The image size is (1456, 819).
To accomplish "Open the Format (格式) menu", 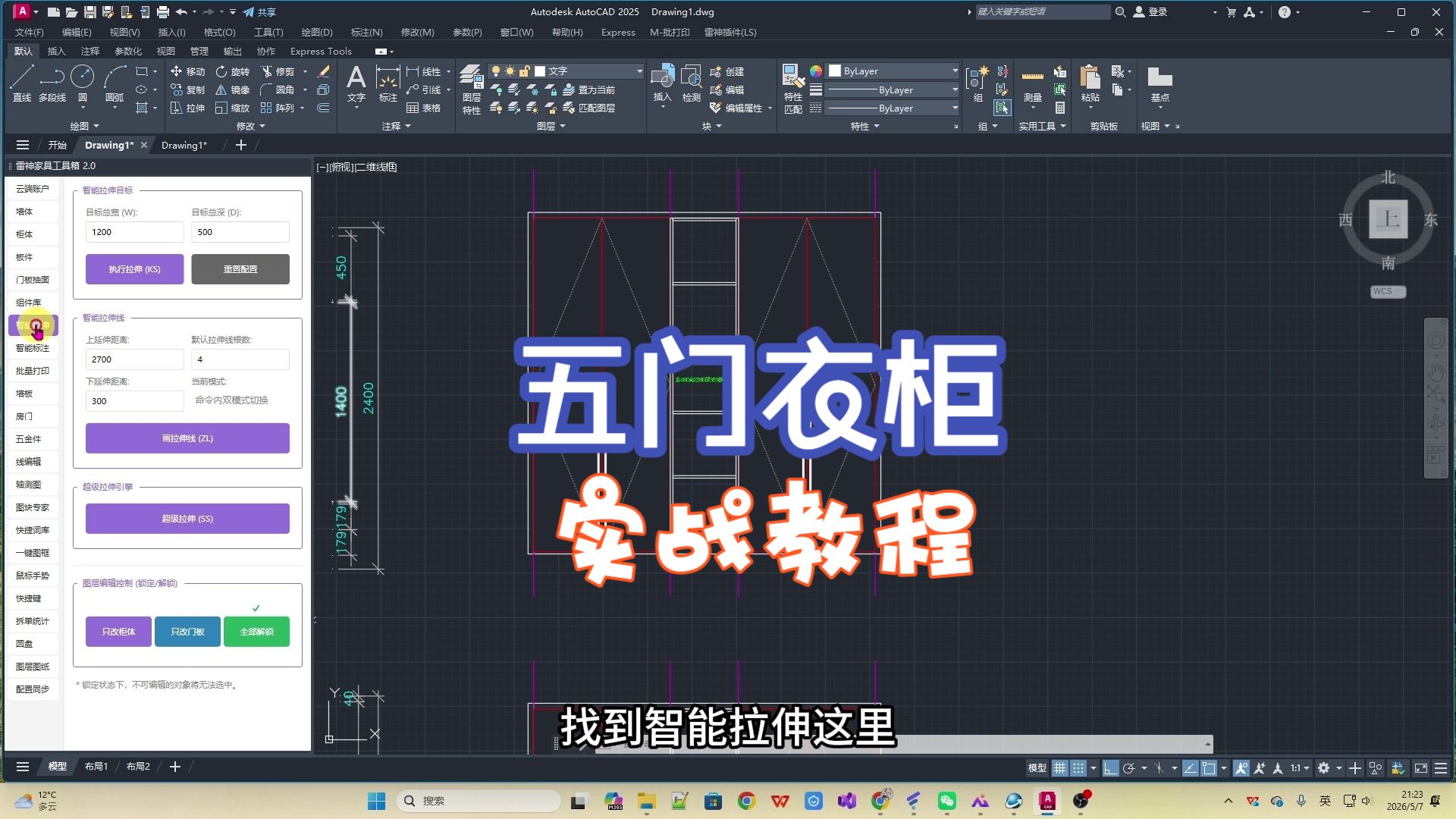I will coord(219,32).
